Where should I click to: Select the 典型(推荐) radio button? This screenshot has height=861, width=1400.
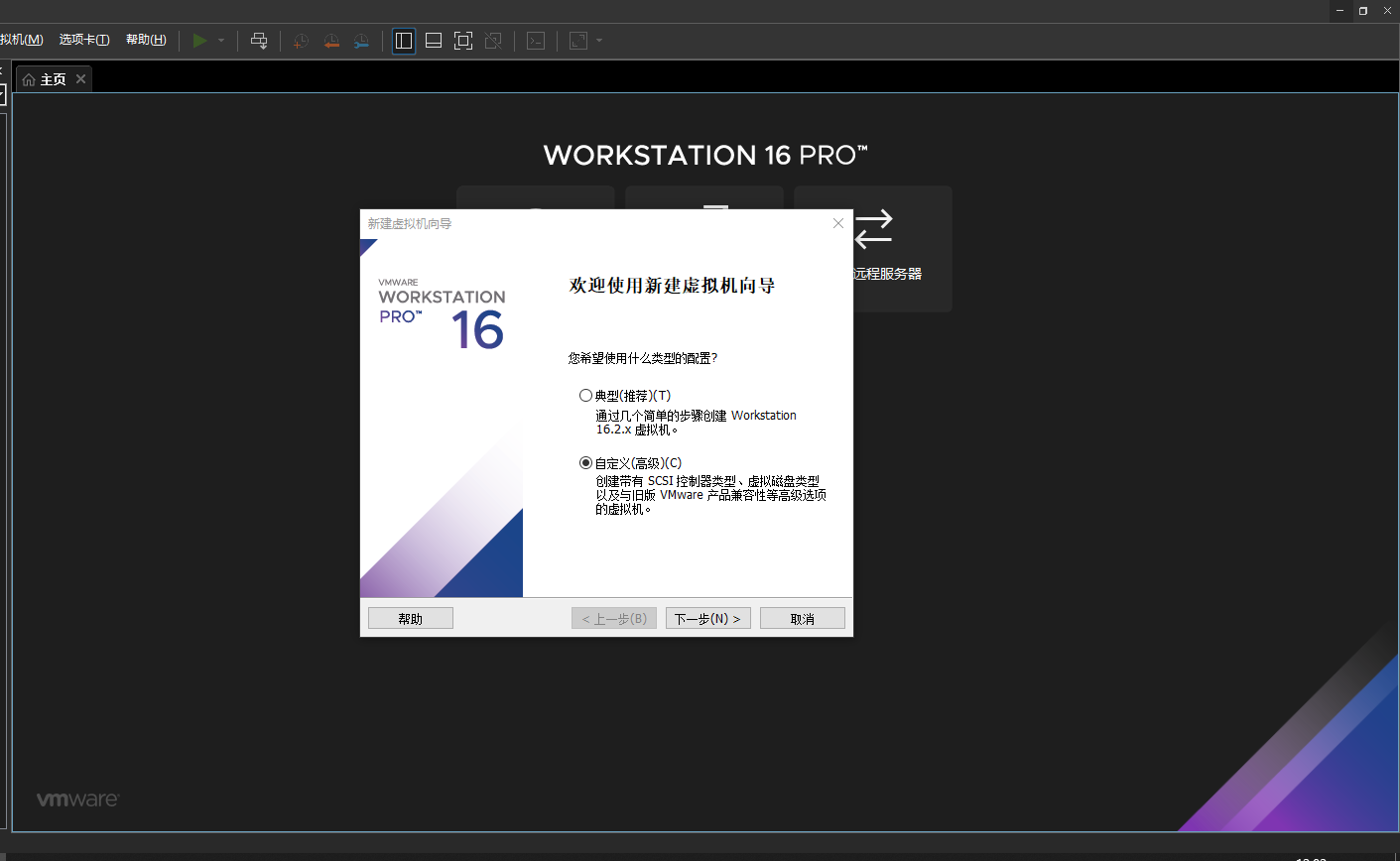pyautogui.click(x=585, y=396)
